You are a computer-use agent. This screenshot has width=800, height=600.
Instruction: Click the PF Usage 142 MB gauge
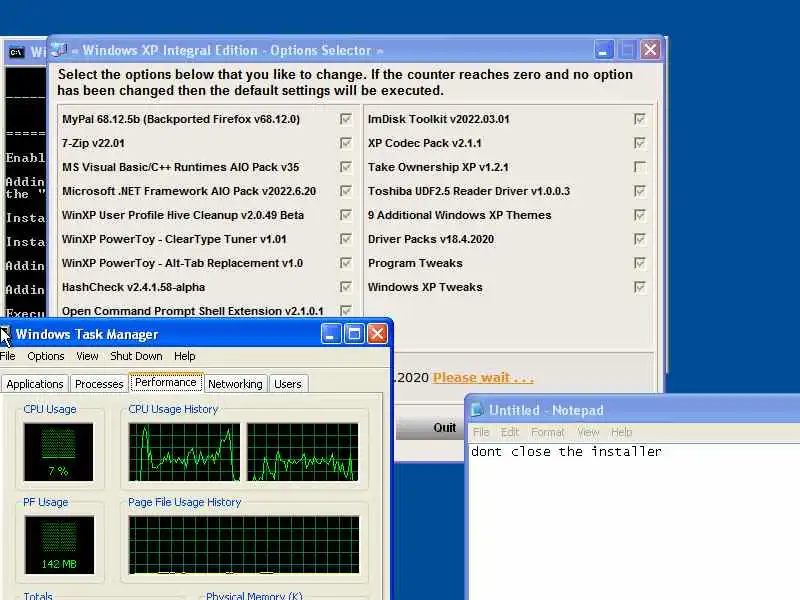click(x=59, y=545)
